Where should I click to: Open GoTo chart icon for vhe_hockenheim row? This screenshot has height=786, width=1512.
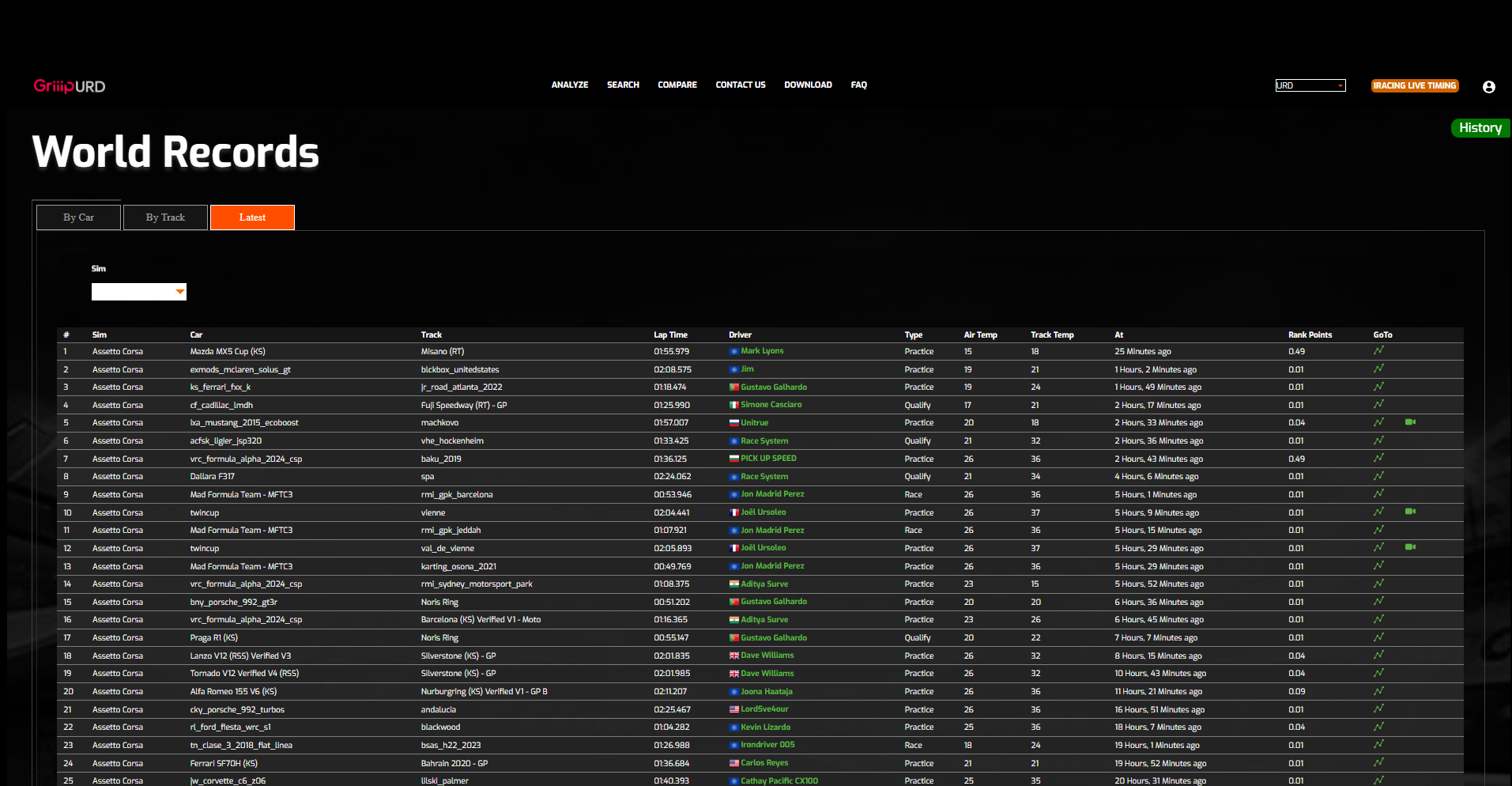pos(1378,440)
